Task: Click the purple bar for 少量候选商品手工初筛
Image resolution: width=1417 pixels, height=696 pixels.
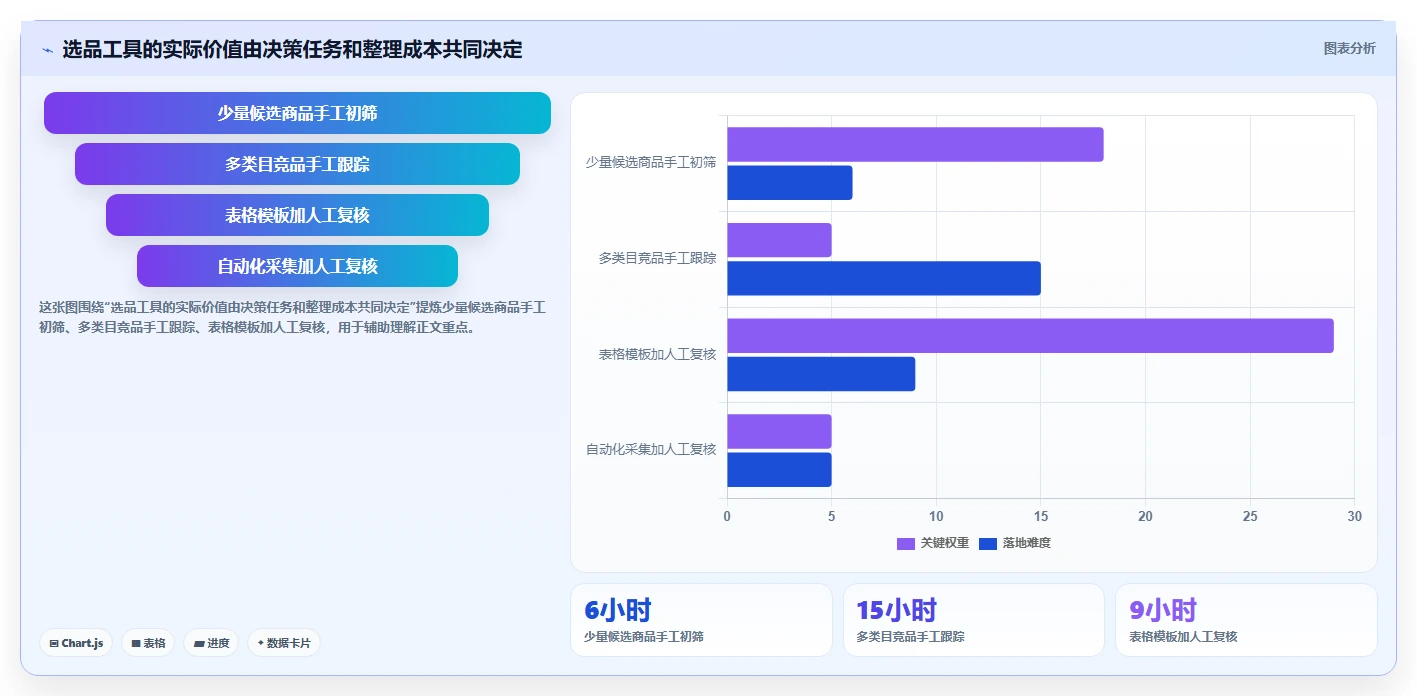Action: 915,144
